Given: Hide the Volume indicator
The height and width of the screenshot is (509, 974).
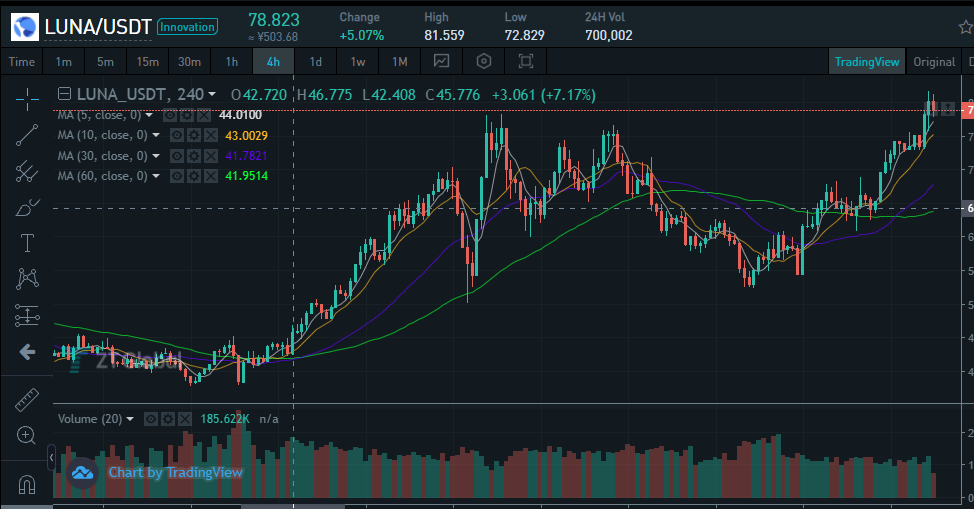Looking at the screenshot, I should click(x=151, y=420).
